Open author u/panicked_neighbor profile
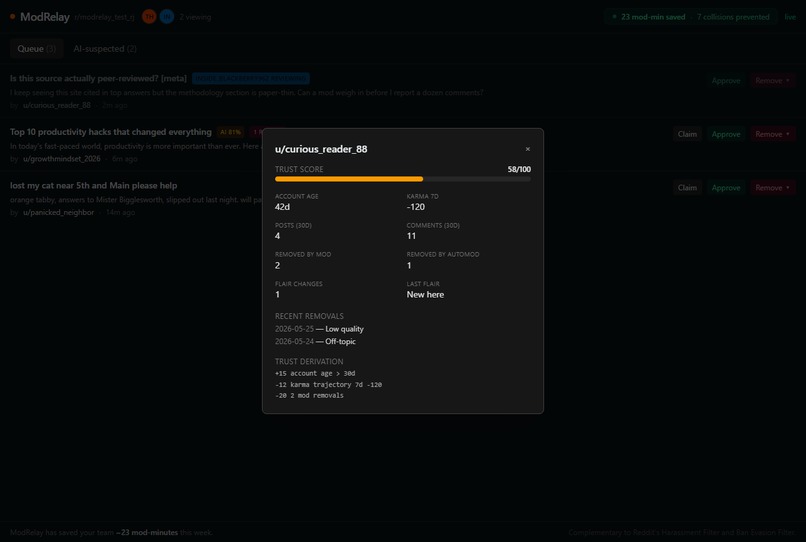This screenshot has width=806, height=542. pos(59,212)
